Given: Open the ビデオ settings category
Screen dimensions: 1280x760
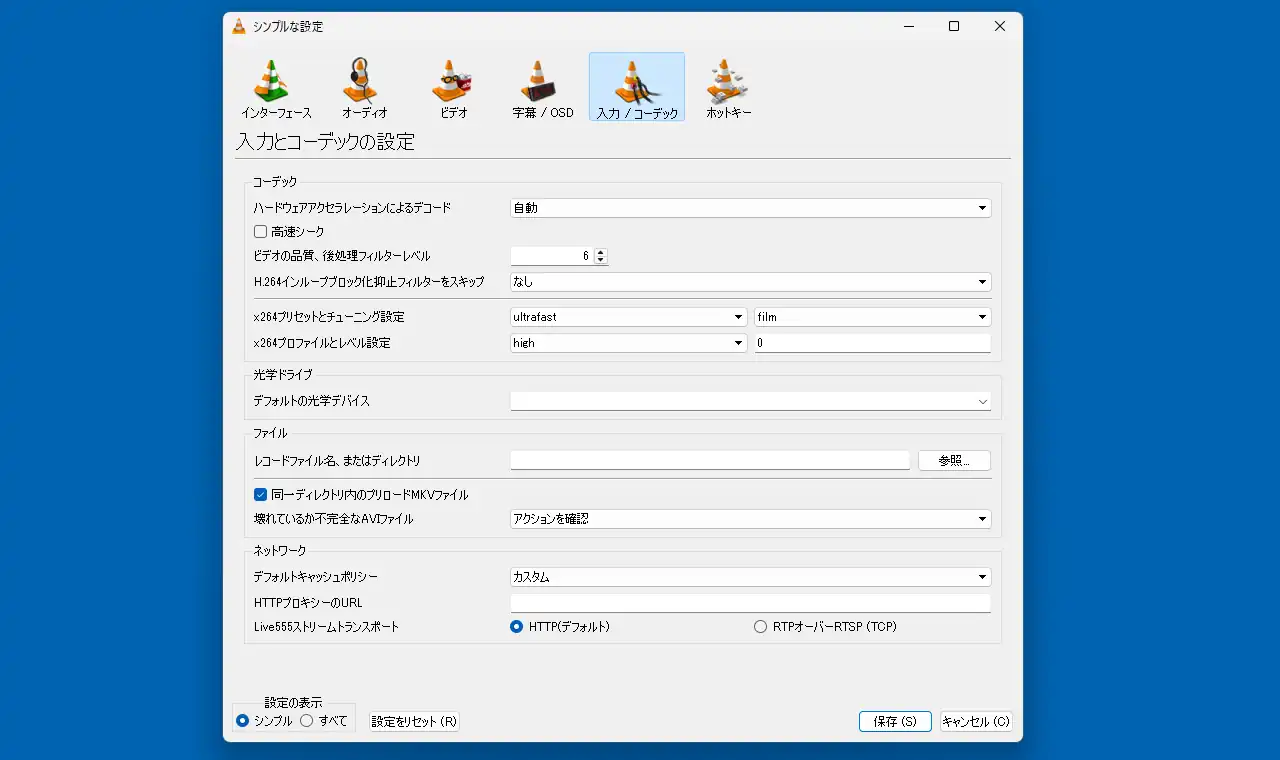Looking at the screenshot, I should tap(453, 87).
